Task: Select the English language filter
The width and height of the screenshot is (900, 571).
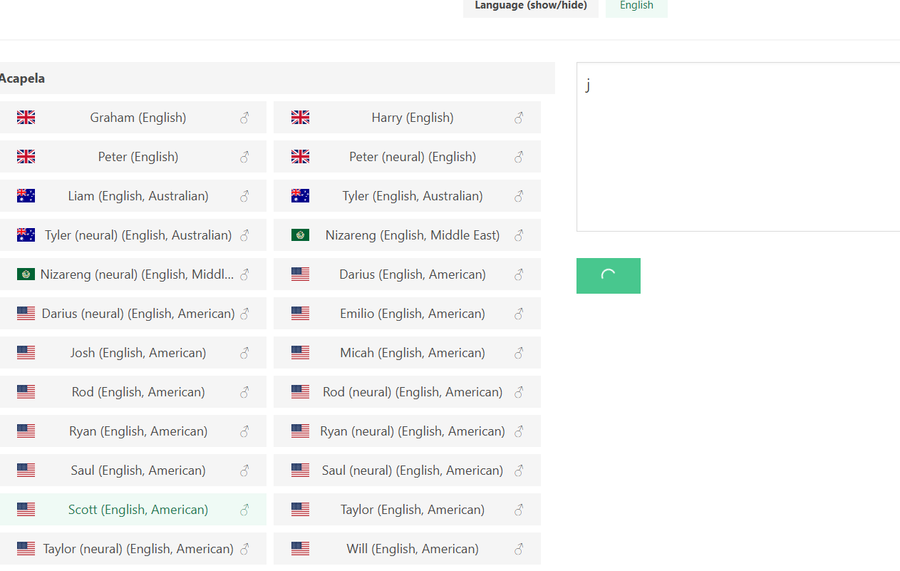Action: [636, 6]
